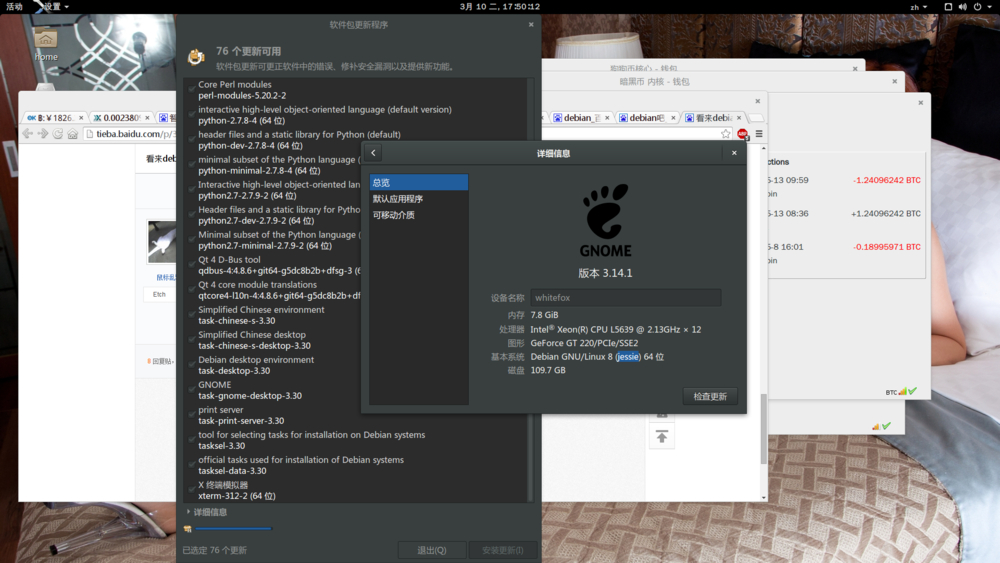
Task: Click the window indicator icon in top bar
Action: [948, 6]
